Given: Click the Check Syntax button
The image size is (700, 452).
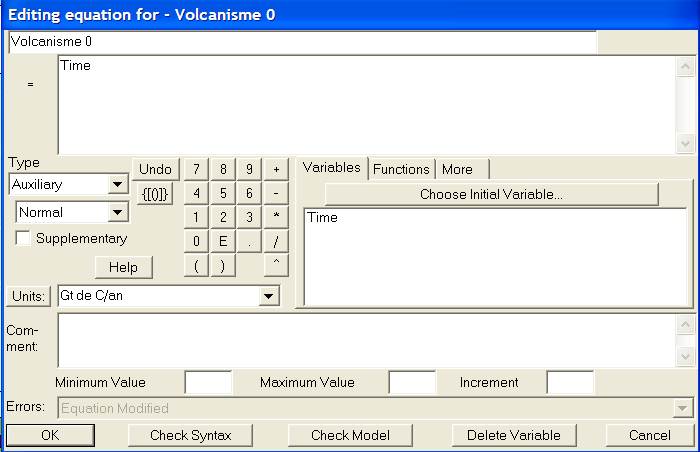Looking at the screenshot, I should pos(190,435).
